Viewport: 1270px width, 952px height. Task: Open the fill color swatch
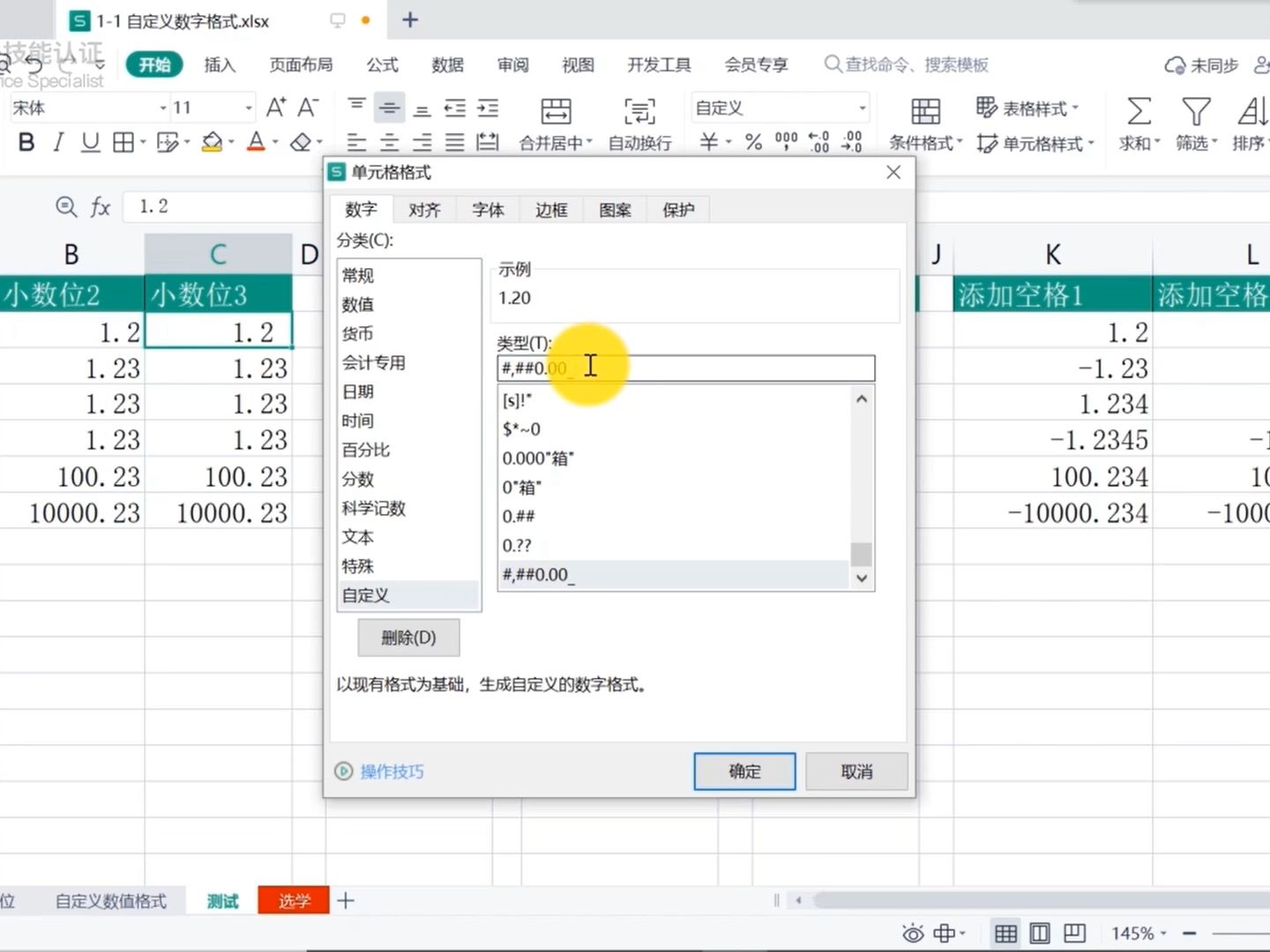click(212, 142)
